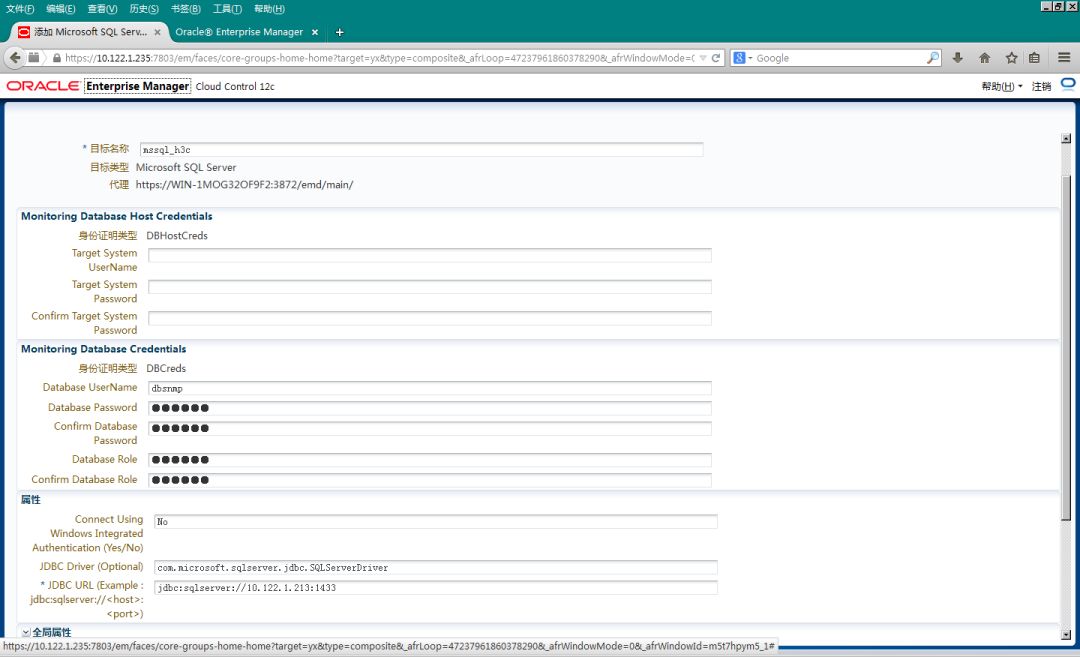Open the 工具(T) menu
Screen dimensions: 1080x657
click(x=227, y=9)
